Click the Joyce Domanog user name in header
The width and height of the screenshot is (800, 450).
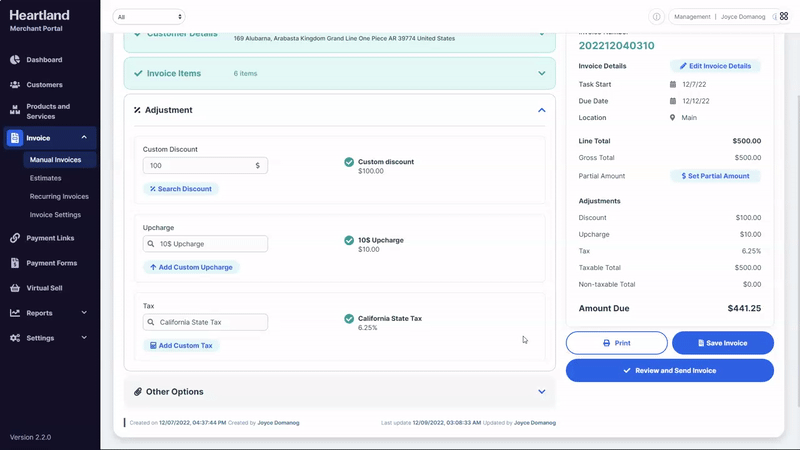(x=743, y=17)
